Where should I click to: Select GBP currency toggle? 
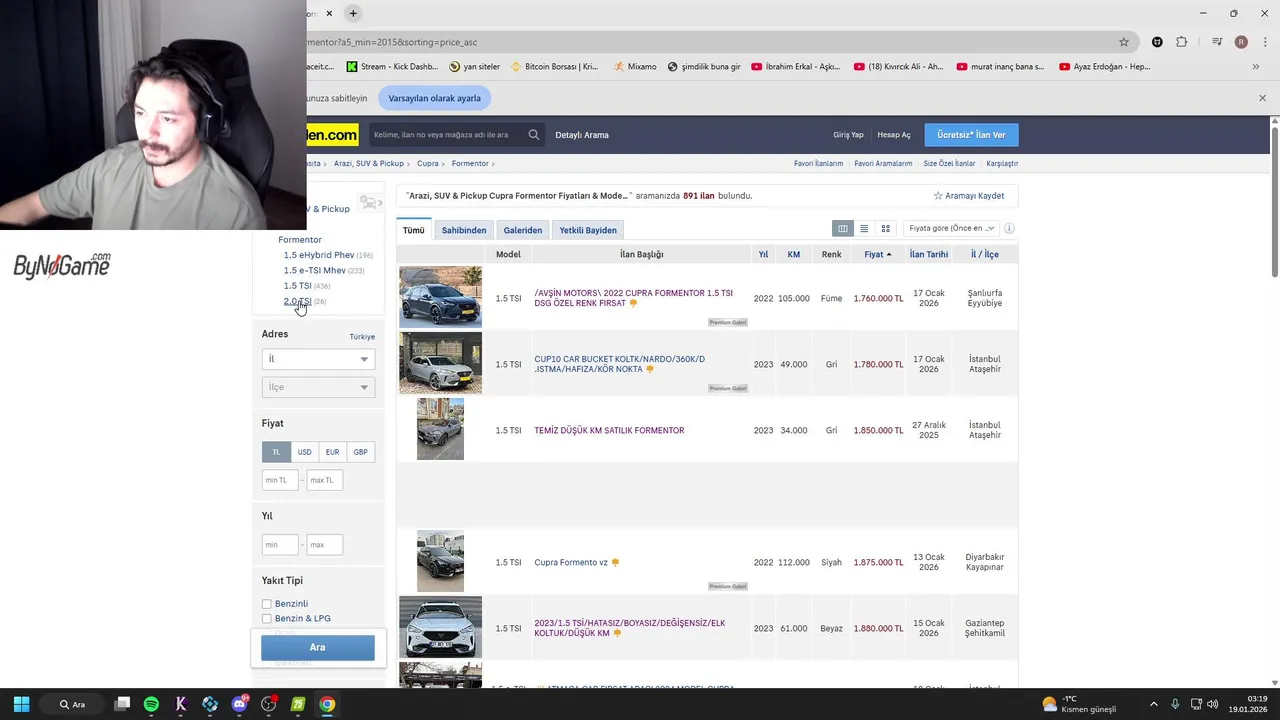pyautogui.click(x=361, y=452)
